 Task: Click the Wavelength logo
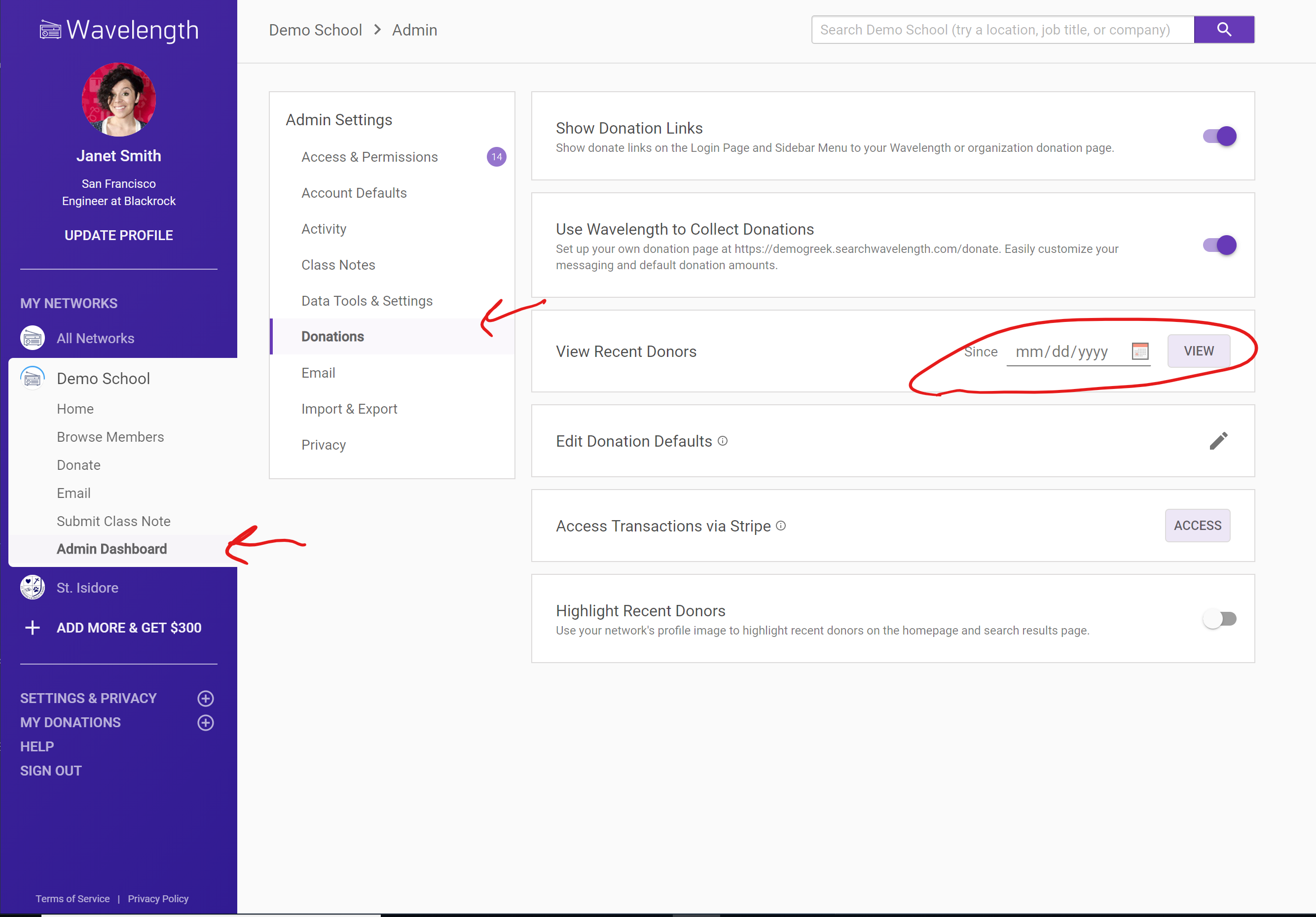pos(119,30)
